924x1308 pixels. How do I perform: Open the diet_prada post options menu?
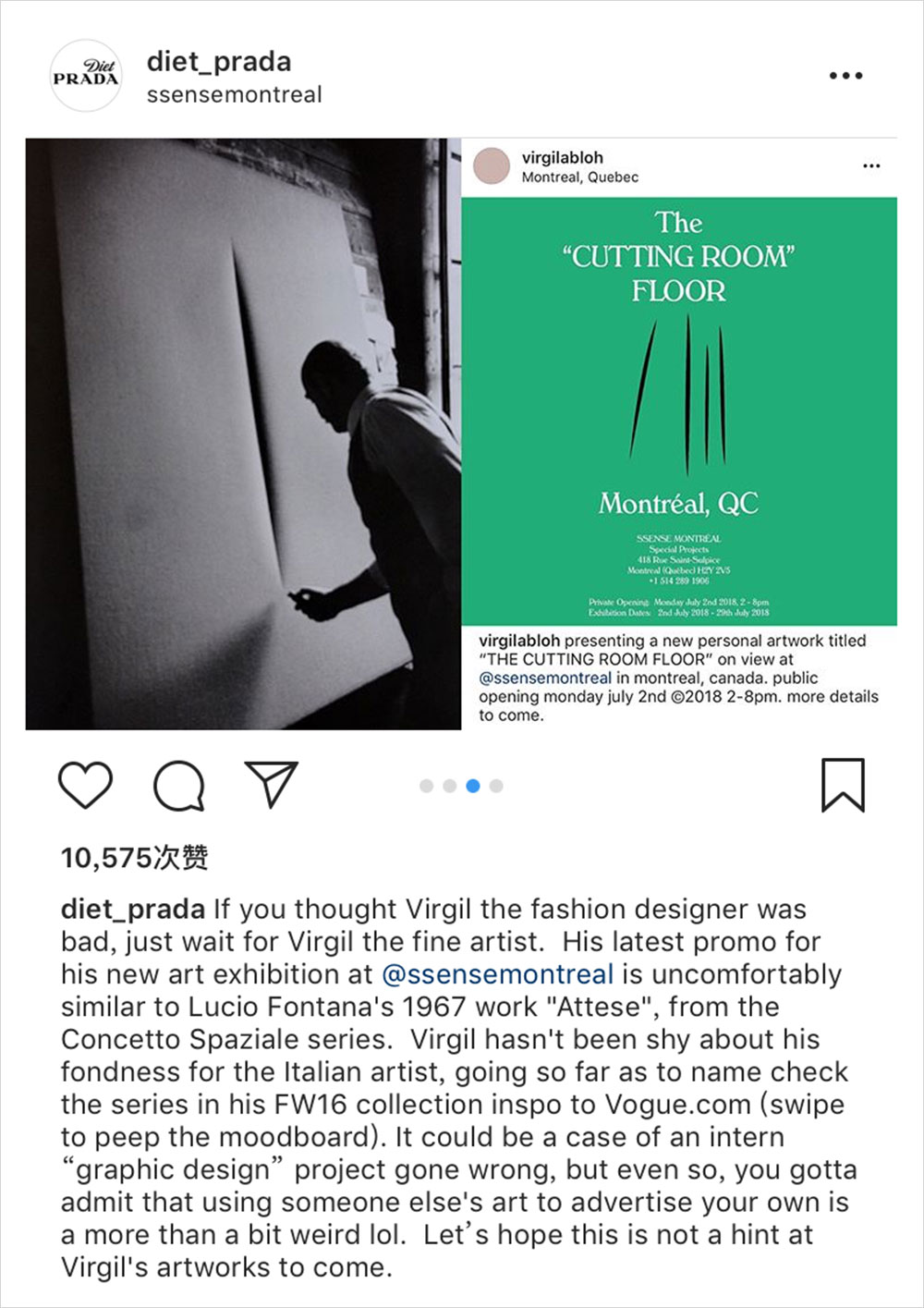click(845, 76)
